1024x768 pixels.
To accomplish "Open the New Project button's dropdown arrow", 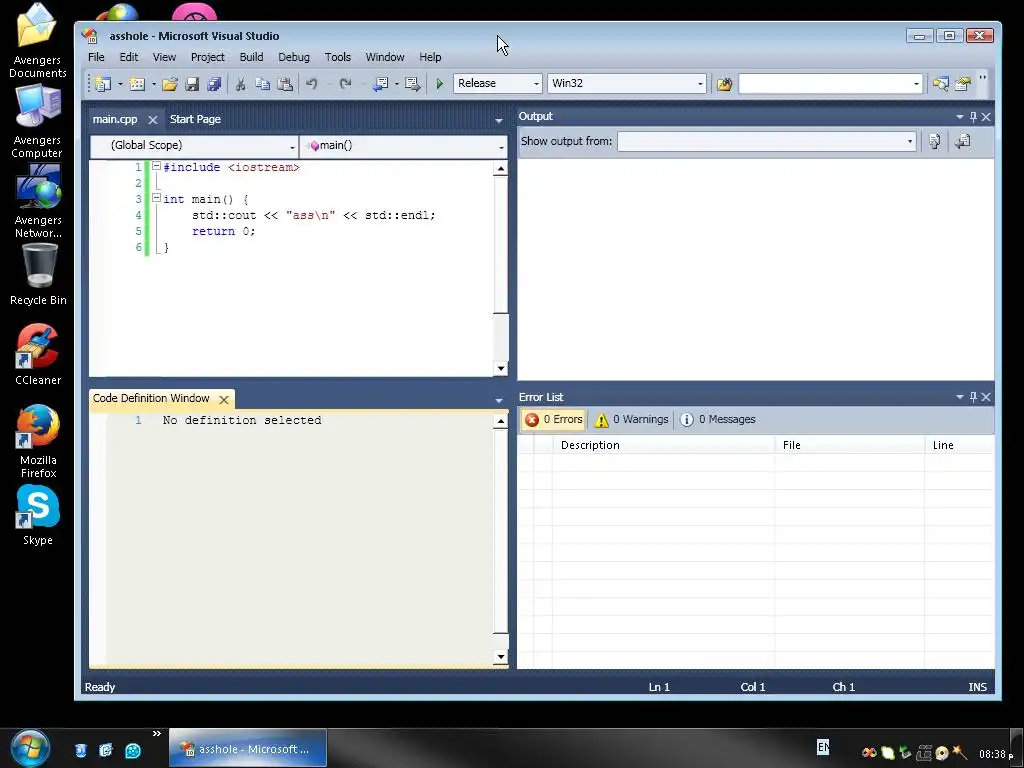I will (120, 84).
